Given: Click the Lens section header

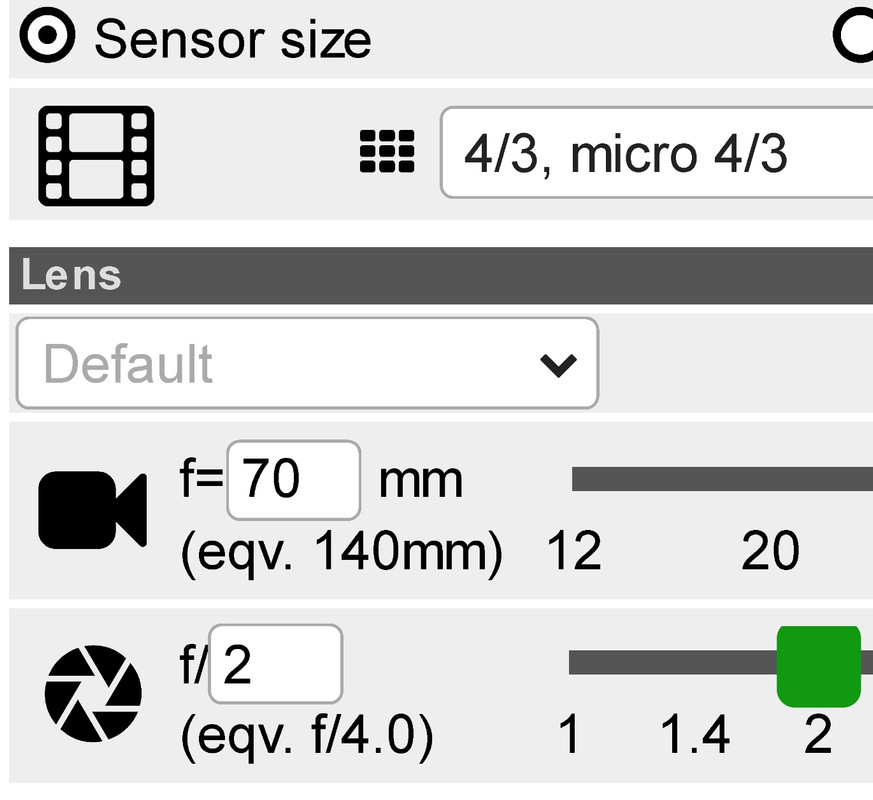Looking at the screenshot, I should point(441,276).
